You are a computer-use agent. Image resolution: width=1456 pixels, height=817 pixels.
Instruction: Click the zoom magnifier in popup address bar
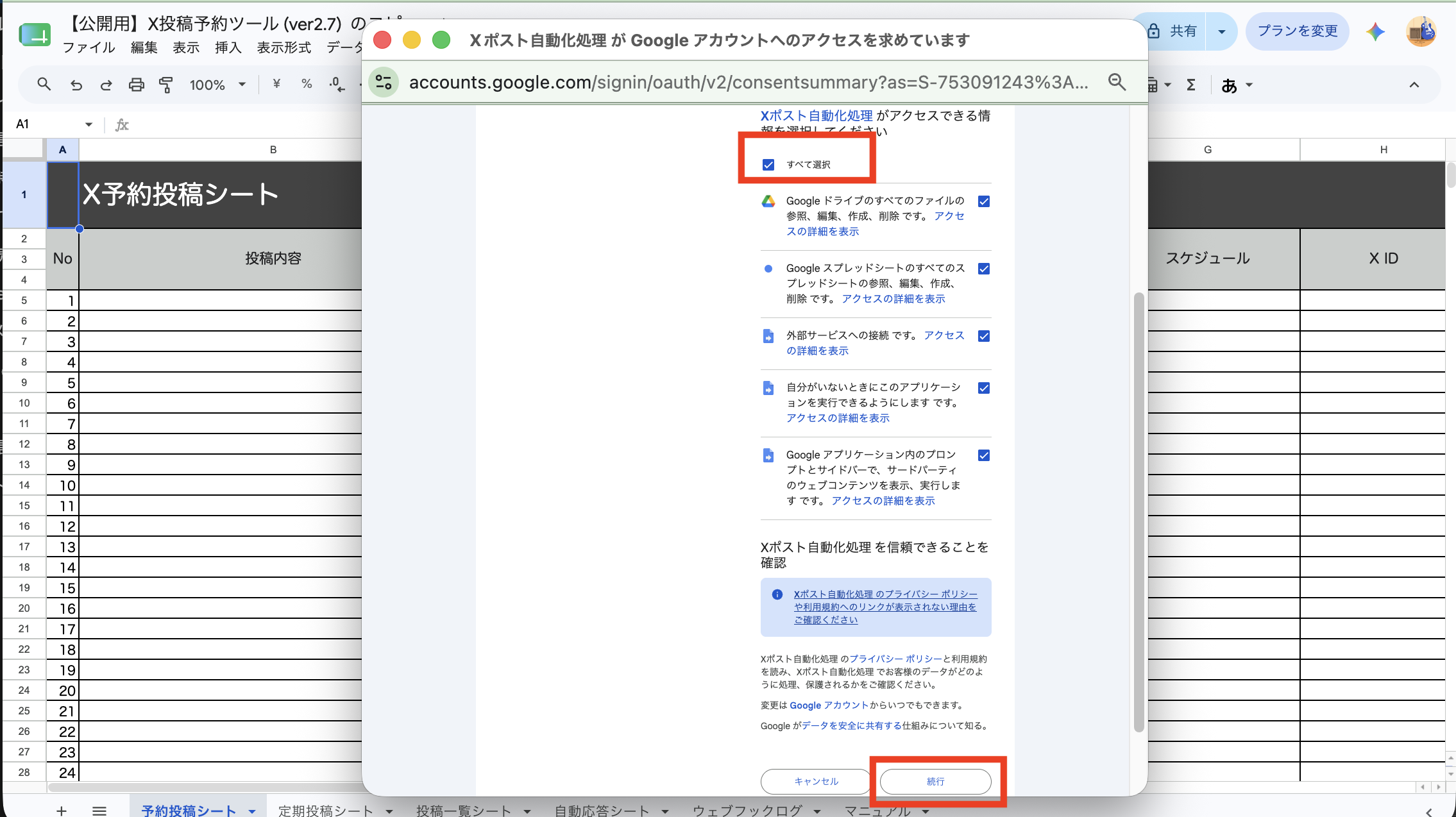point(1117,82)
